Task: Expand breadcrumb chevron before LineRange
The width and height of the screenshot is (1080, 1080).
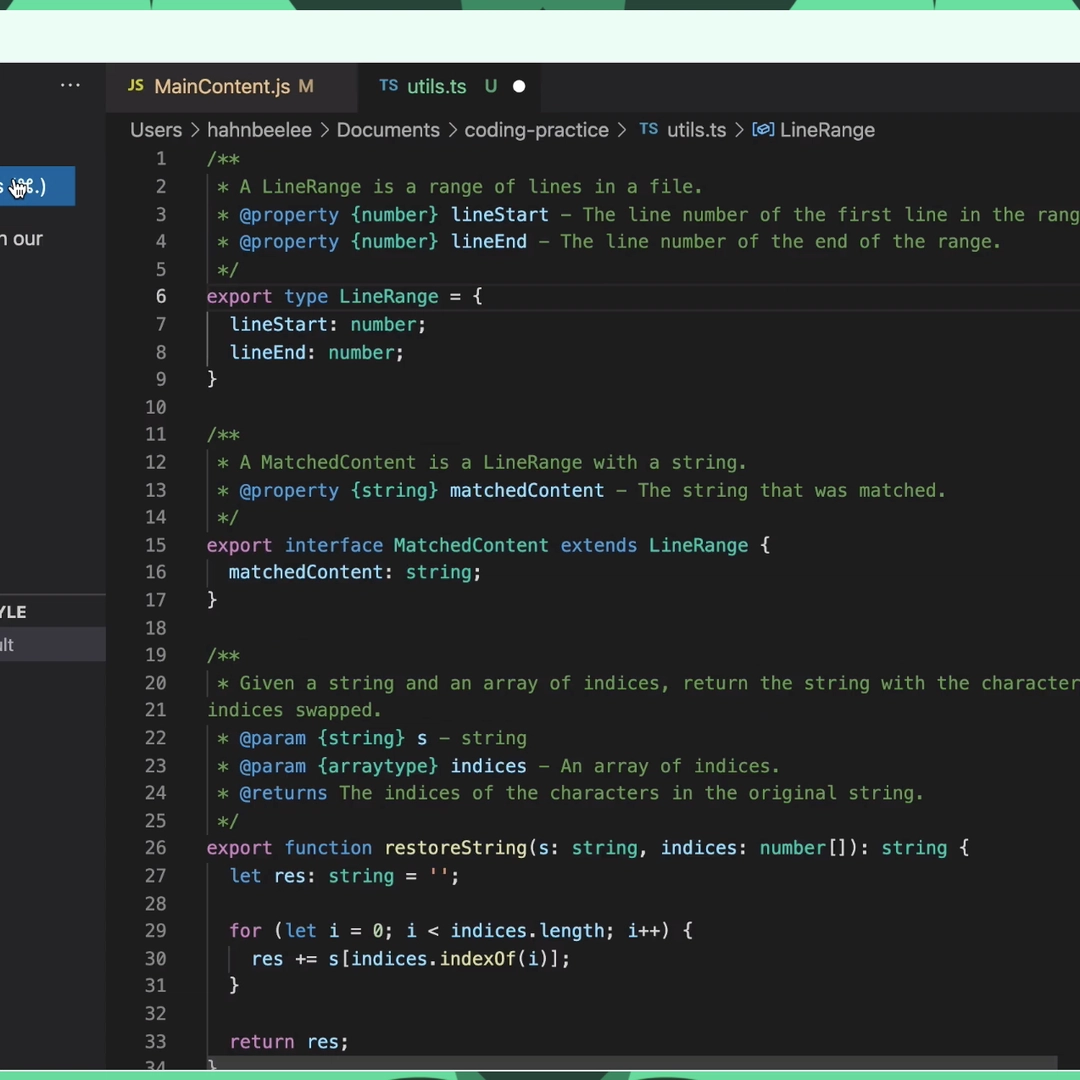Action: tap(739, 130)
